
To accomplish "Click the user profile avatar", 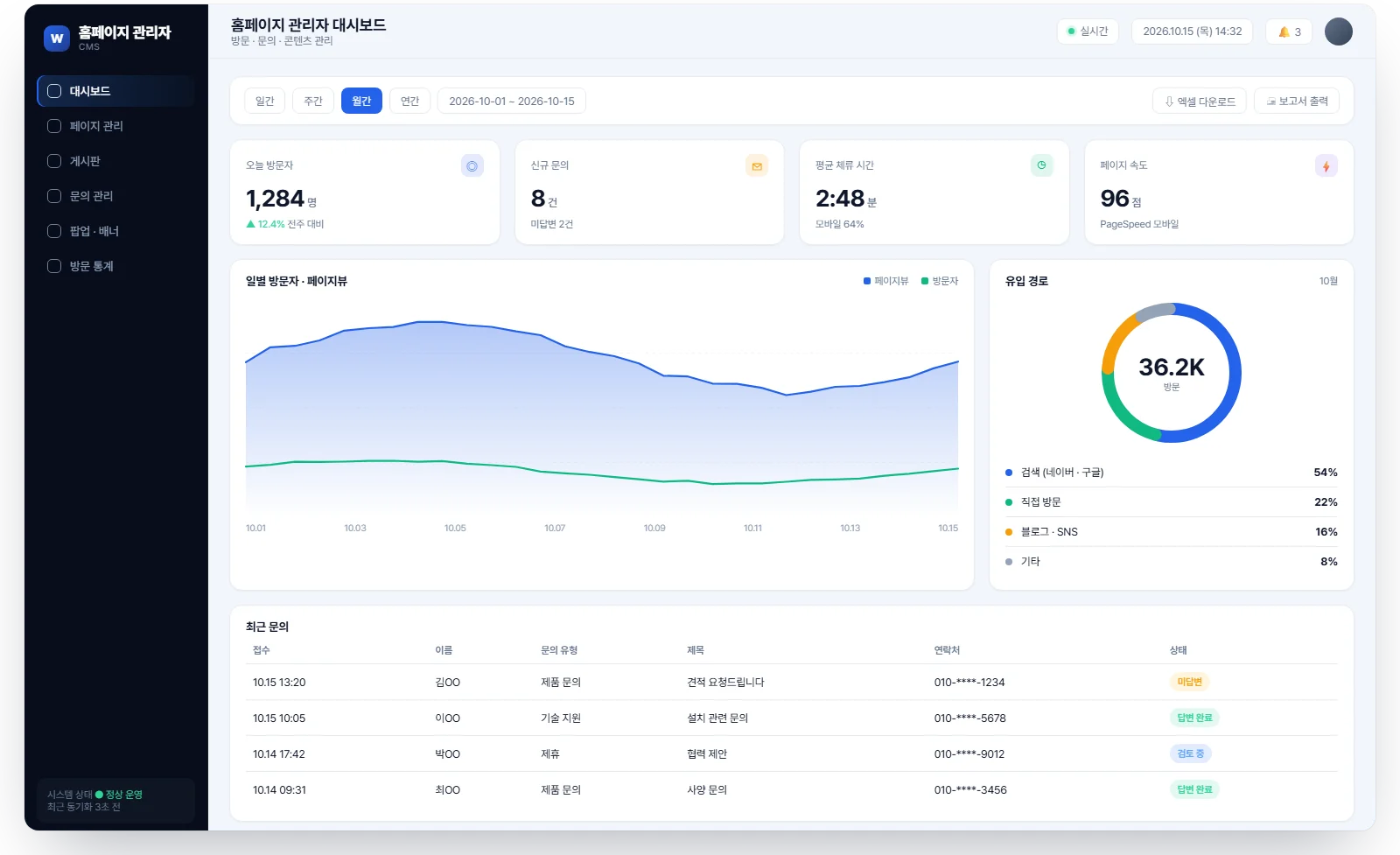I will tap(1338, 32).
